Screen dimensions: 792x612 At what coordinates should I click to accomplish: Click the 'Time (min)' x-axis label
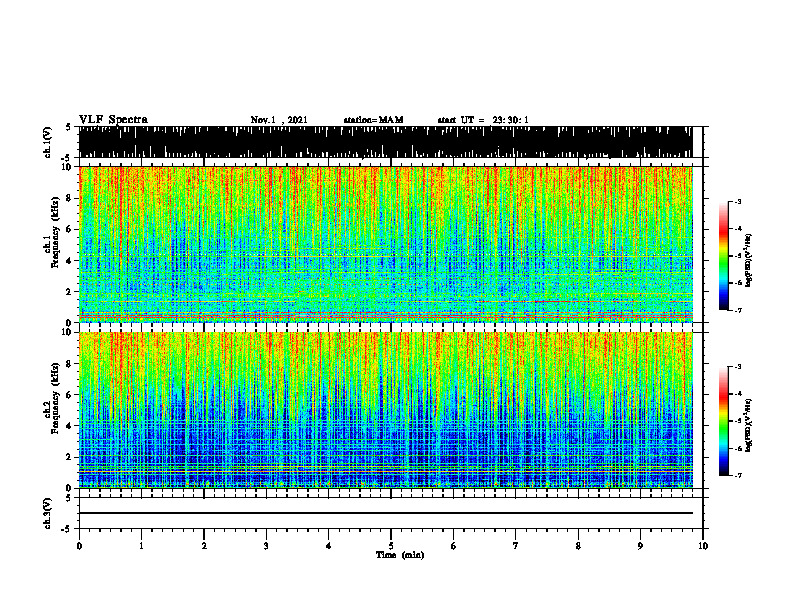point(400,555)
